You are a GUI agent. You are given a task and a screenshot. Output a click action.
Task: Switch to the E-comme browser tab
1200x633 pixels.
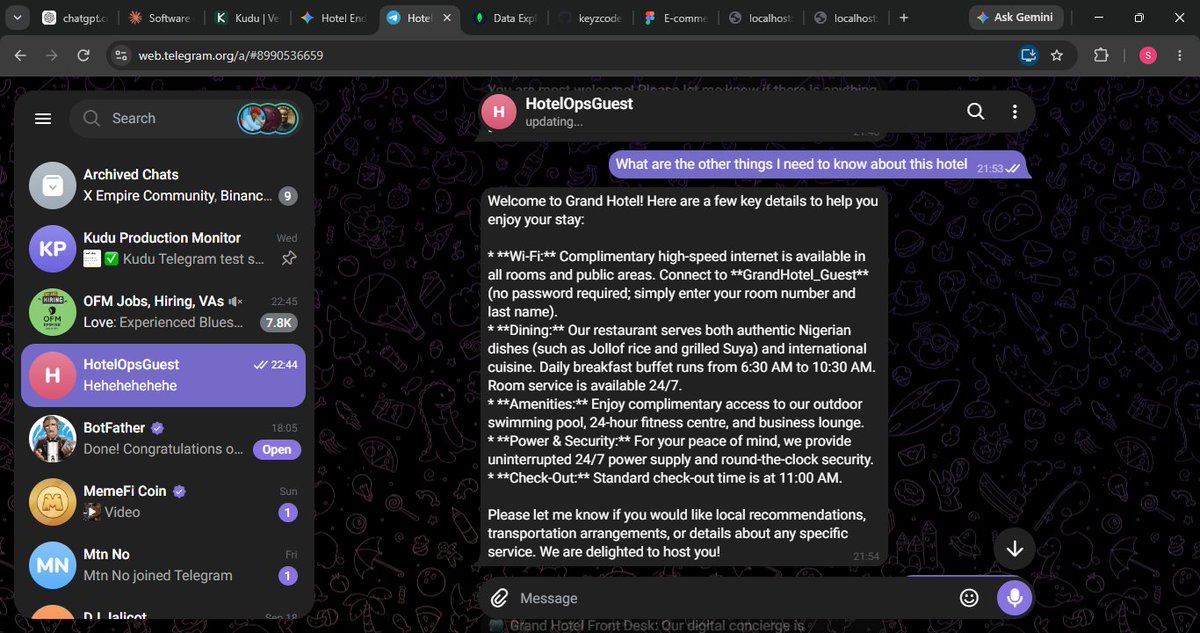(675, 18)
